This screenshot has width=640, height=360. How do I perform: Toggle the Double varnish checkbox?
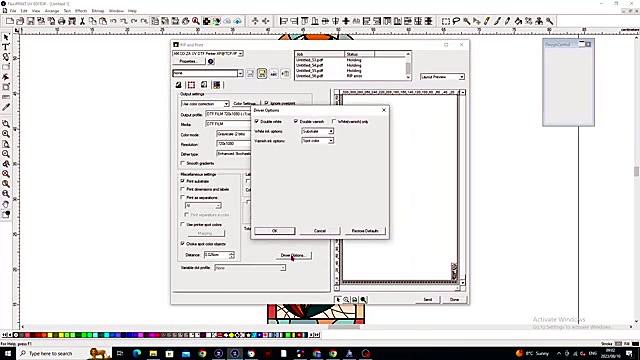click(x=296, y=121)
